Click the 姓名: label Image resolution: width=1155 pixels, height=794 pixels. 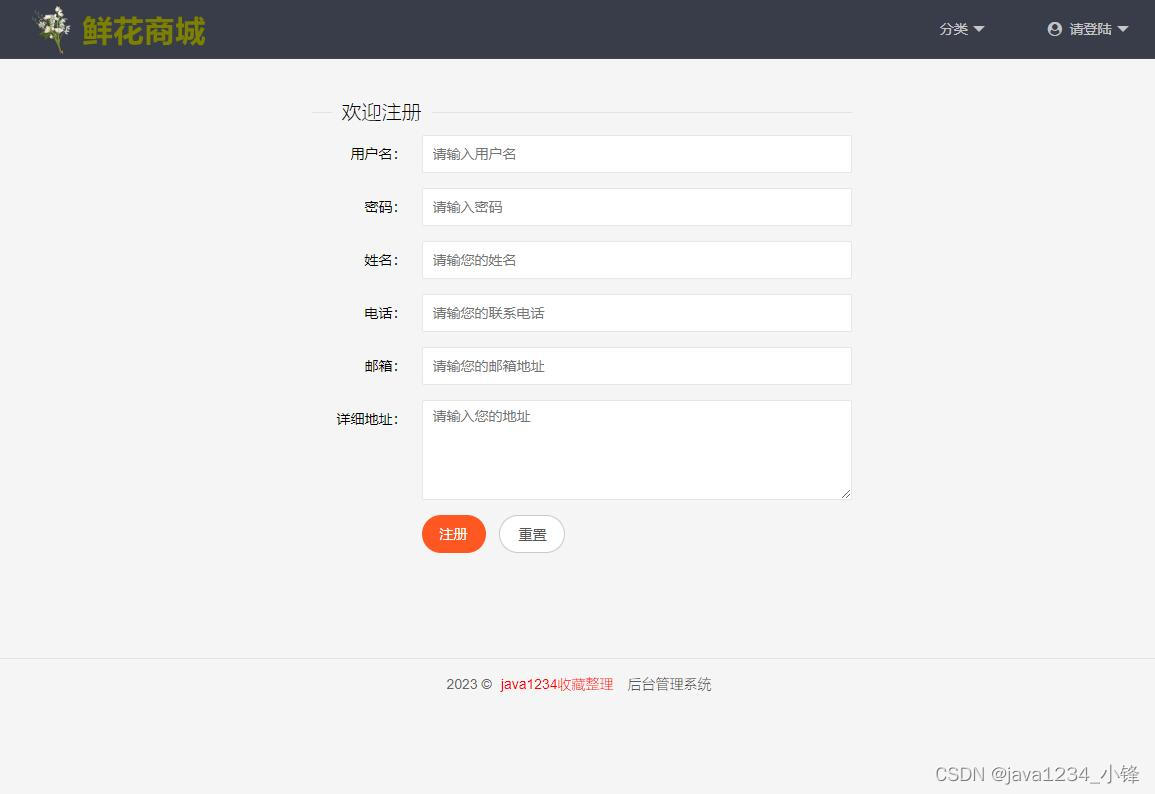click(x=381, y=260)
